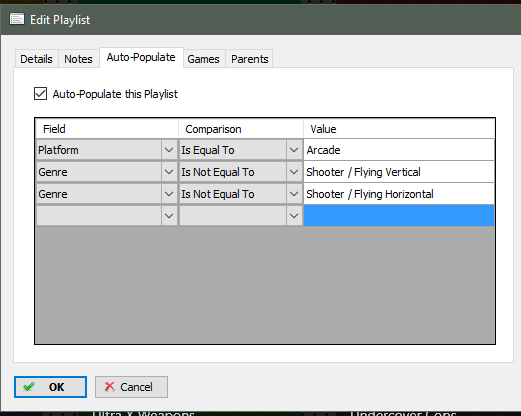
Task: Open the Genre field dropdown, Flying Horizontal row
Action: pyautogui.click(x=169, y=194)
